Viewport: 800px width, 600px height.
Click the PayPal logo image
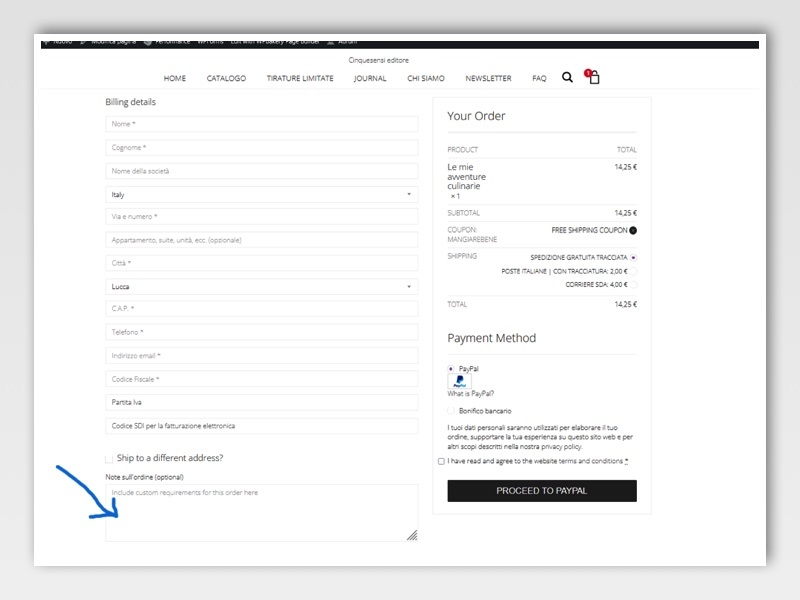click(460, 381)
